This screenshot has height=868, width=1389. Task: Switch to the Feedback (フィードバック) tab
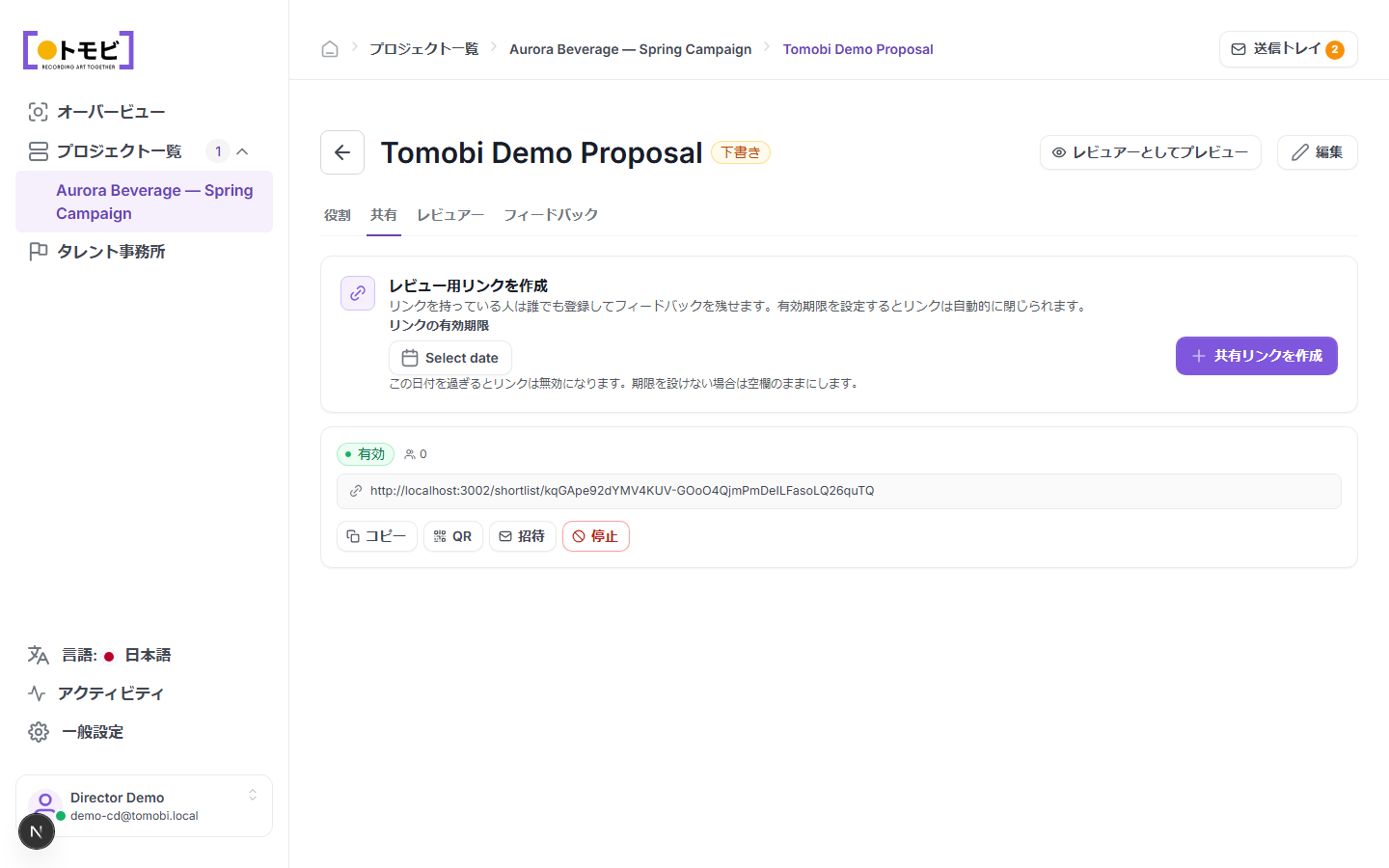551,215
